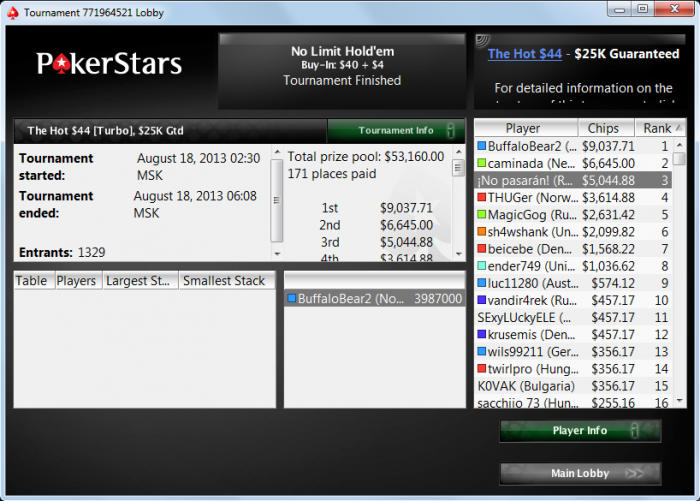Click the orange flag icon next to sh4wshank
Image resolution: width=700 pixels, height=501 pixels.
tap(481, 231)
